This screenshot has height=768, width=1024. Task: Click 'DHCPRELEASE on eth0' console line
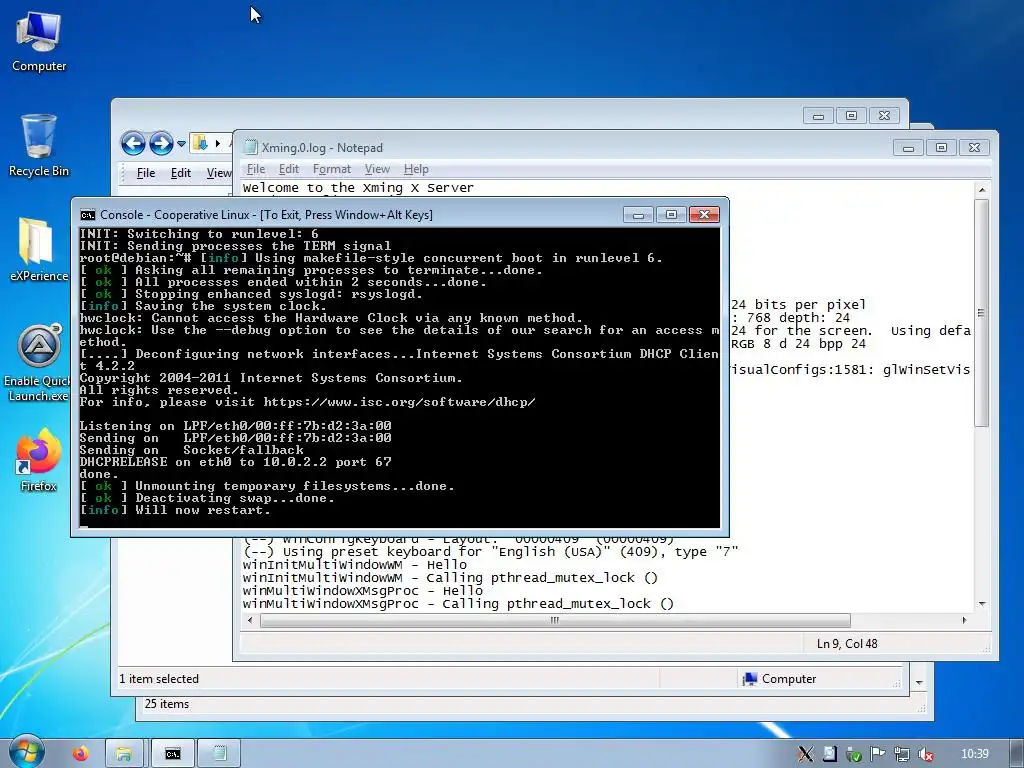point(235,462)
